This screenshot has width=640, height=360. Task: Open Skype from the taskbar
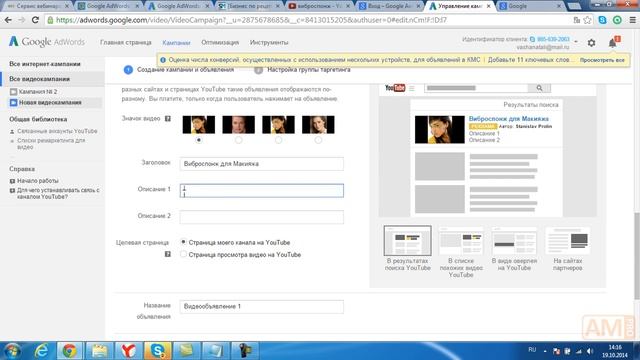coord(157,351)
